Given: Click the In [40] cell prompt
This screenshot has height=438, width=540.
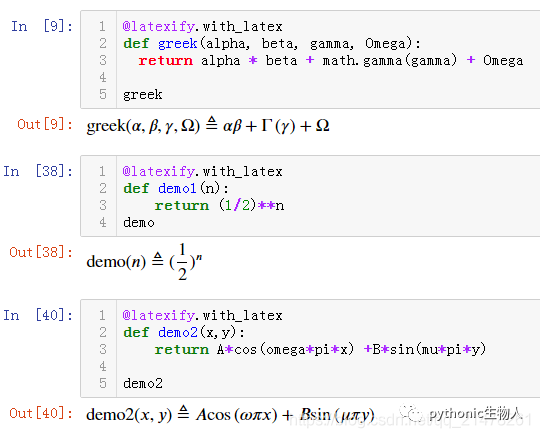Looking at the screenshot, I should pyautogui.click(x=38, y=315).
